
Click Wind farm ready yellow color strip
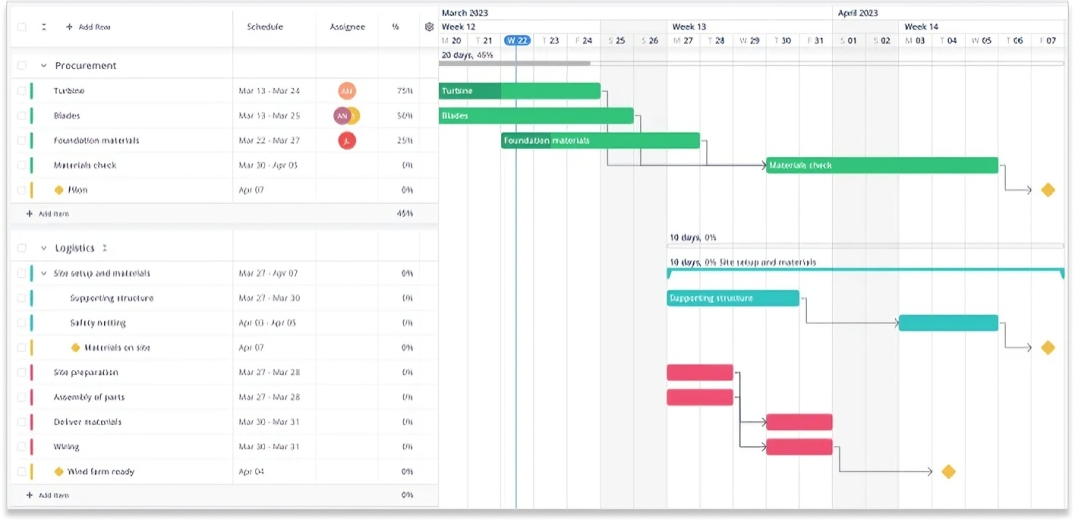[x=32, y=472]
